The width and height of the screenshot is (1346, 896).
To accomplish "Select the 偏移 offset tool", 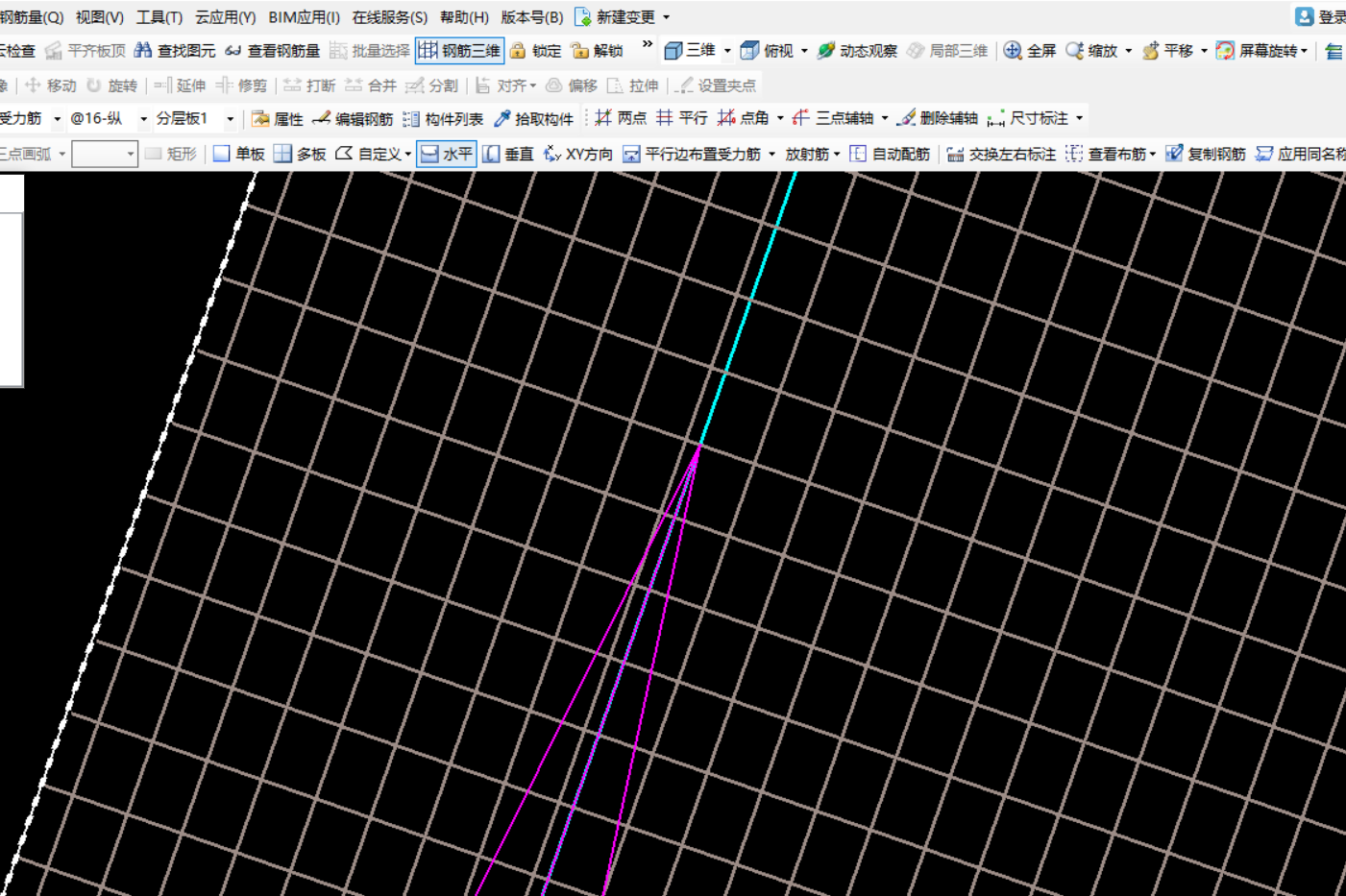I will tap(572, 85).
